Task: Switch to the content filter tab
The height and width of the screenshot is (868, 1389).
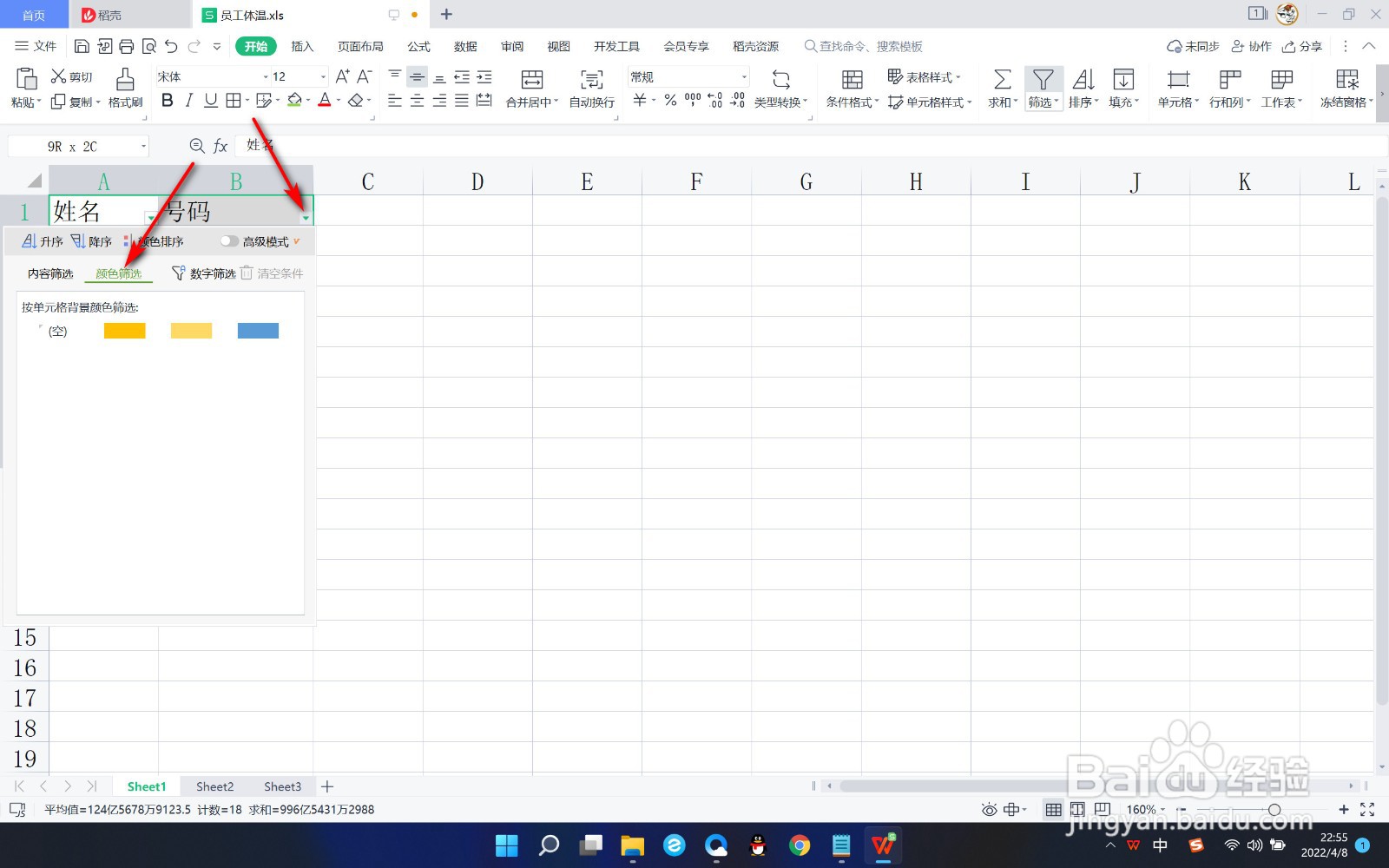Action: click(50, 273)
